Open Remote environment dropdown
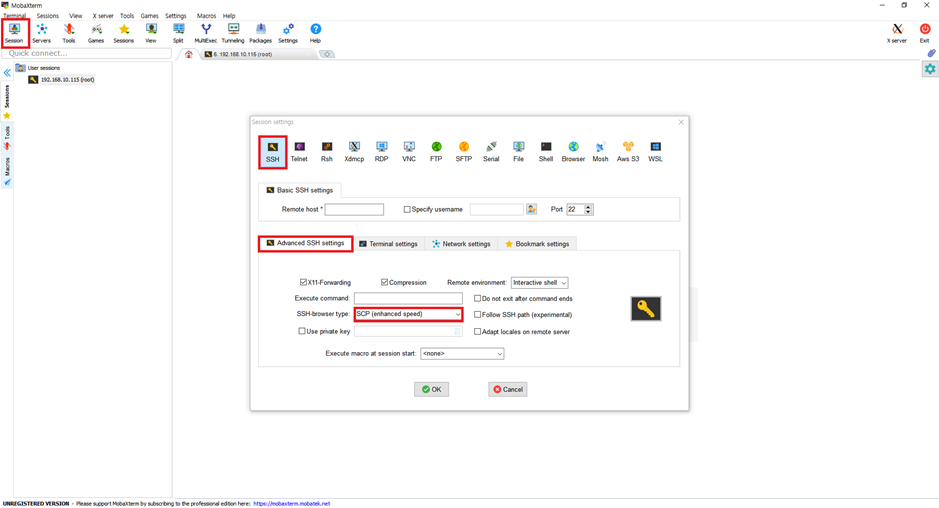 pyautogui.click(x=540, y=283)
